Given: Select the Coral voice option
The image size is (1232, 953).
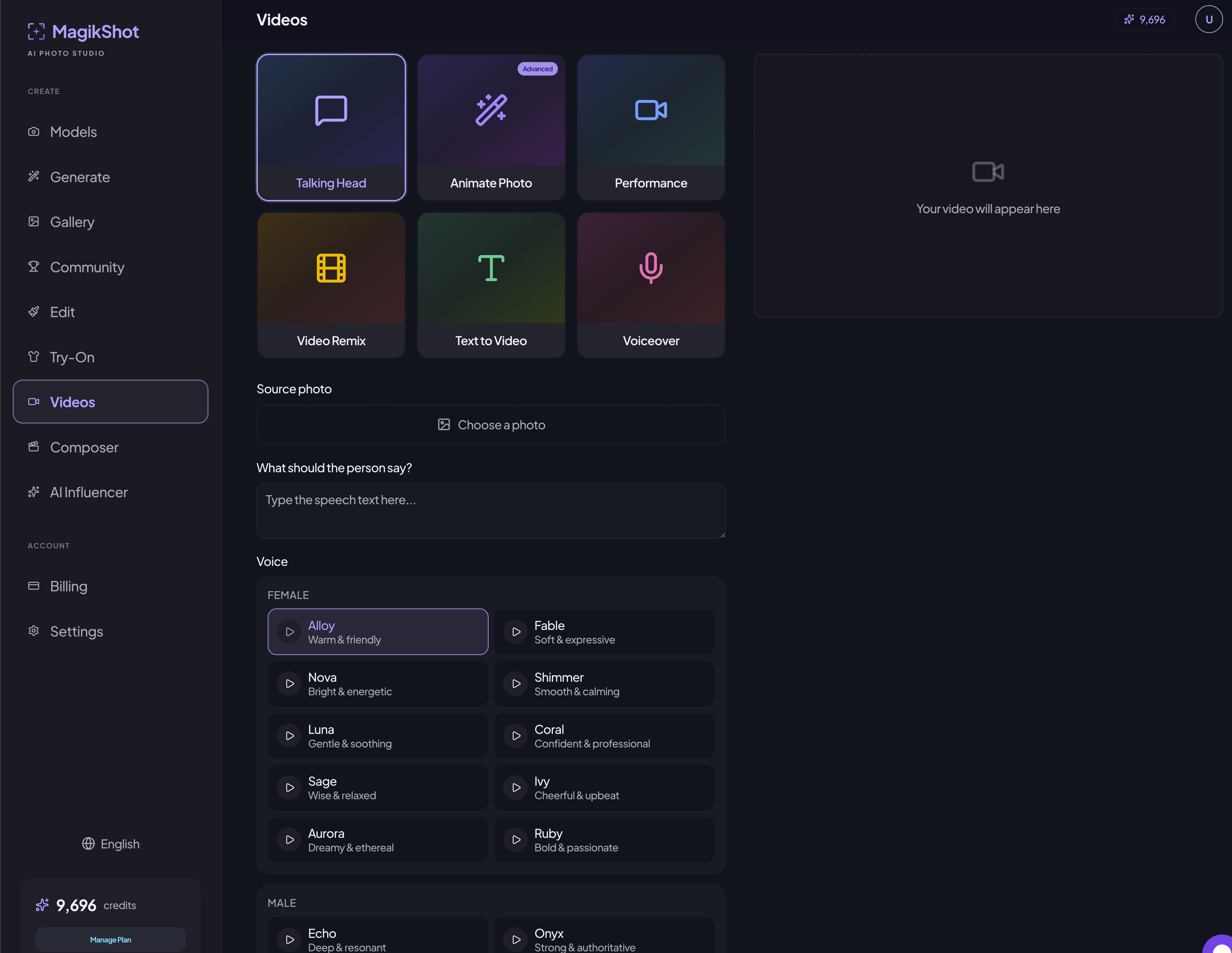Looking at the screenshot, I should click(604, 736).
